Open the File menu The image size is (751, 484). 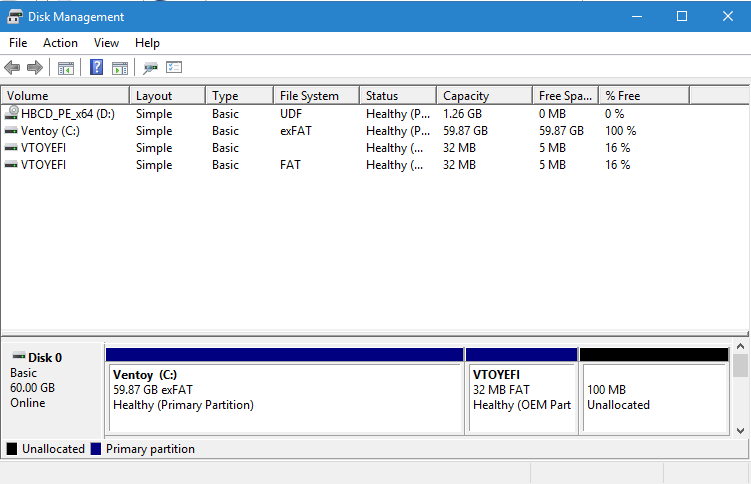(18, 43)
